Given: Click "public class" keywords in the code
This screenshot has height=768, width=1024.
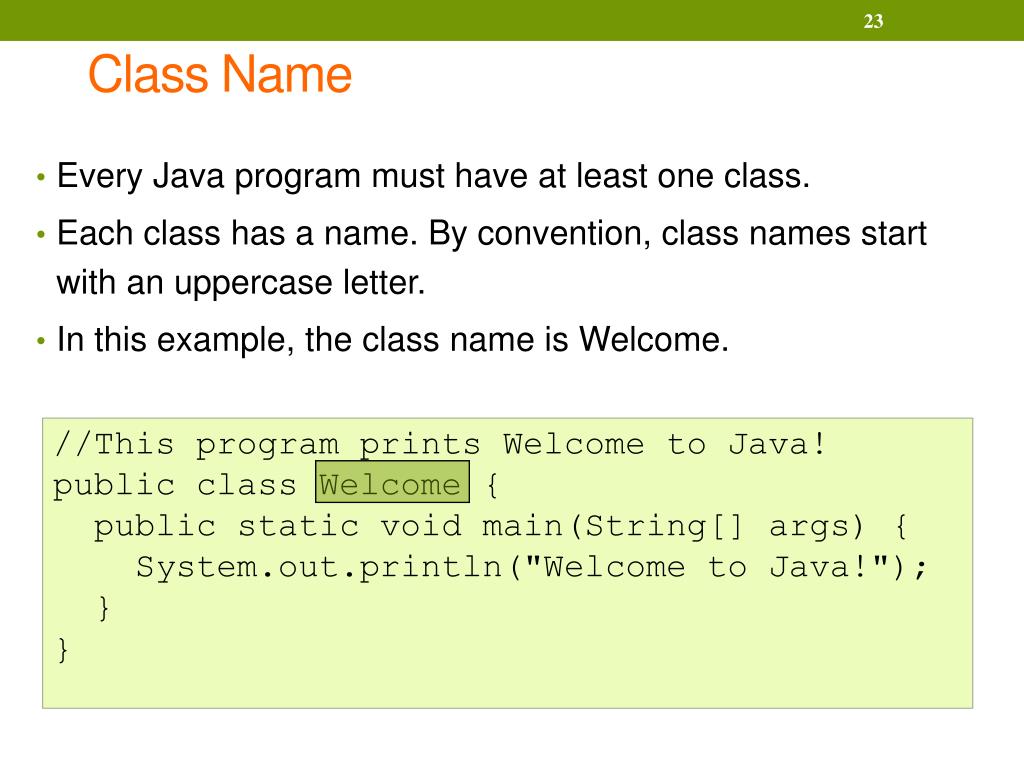Looking at the screenshot, I should (175, 487).
